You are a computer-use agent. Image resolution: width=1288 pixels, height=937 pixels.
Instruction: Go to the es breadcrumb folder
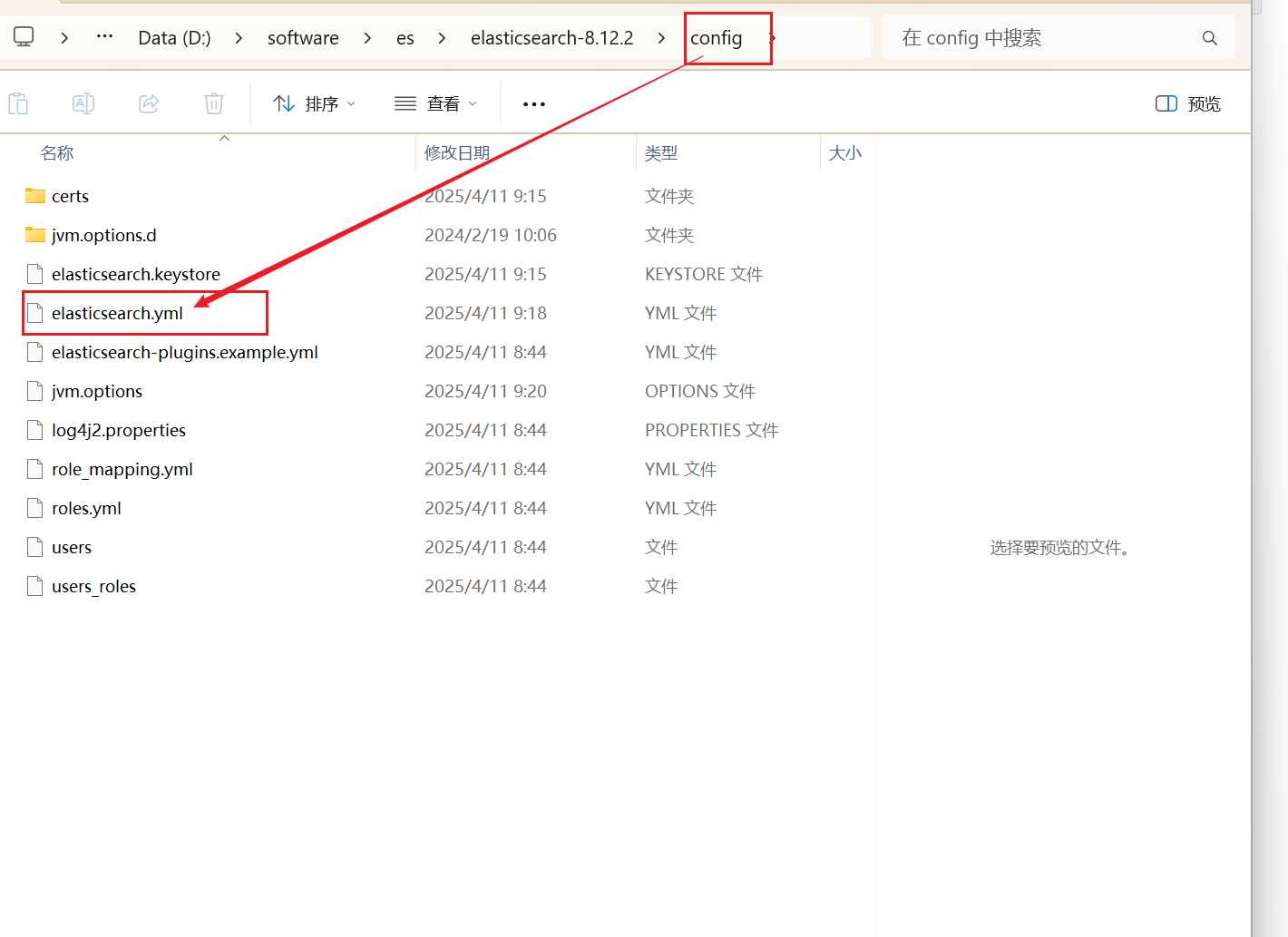pyautogui.click(x=405, y=38)
